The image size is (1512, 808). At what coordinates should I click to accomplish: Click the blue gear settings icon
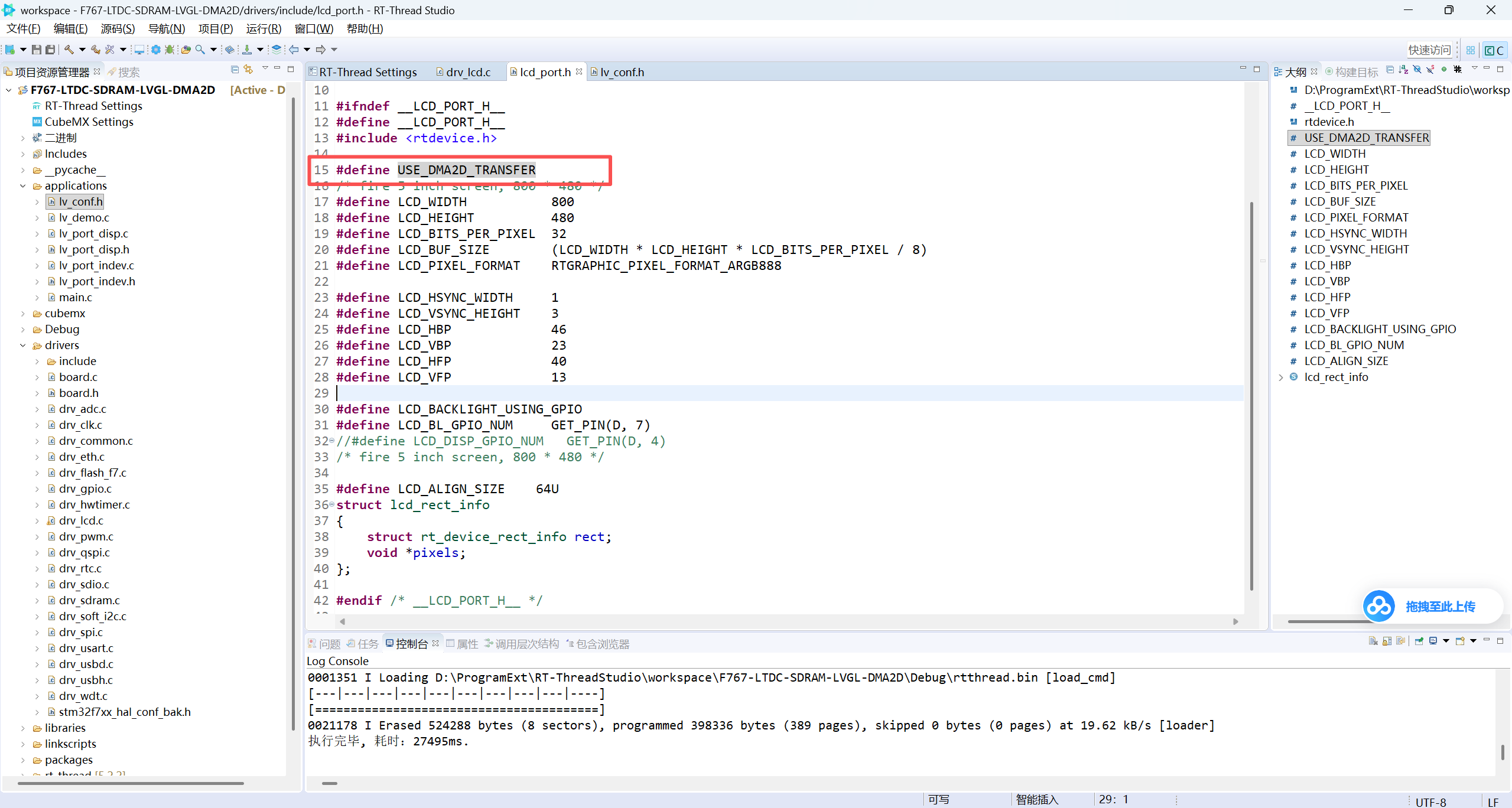[155, 50]
